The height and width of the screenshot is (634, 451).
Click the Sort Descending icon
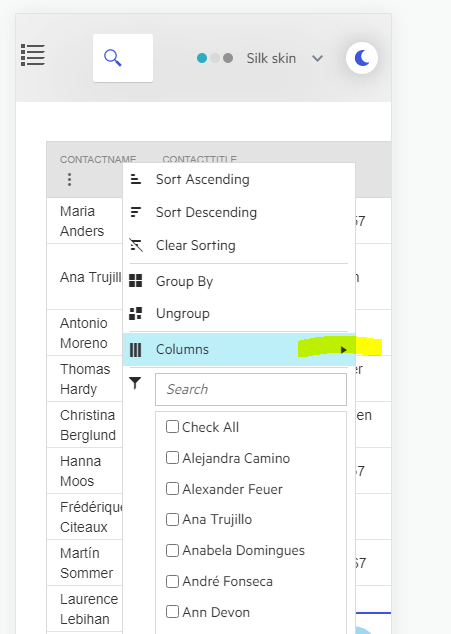tap(136, 212)
